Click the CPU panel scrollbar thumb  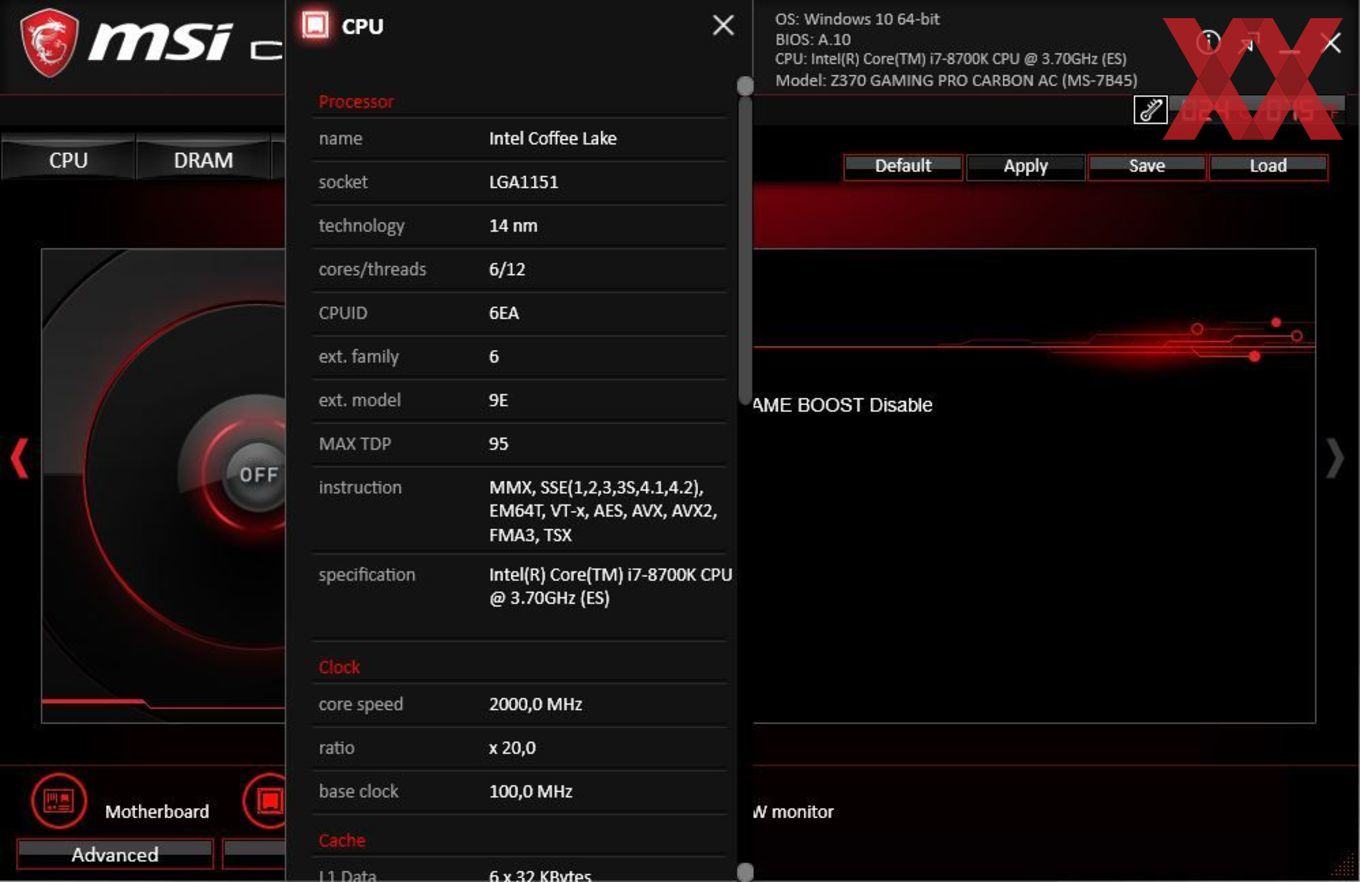coord(744,250)
